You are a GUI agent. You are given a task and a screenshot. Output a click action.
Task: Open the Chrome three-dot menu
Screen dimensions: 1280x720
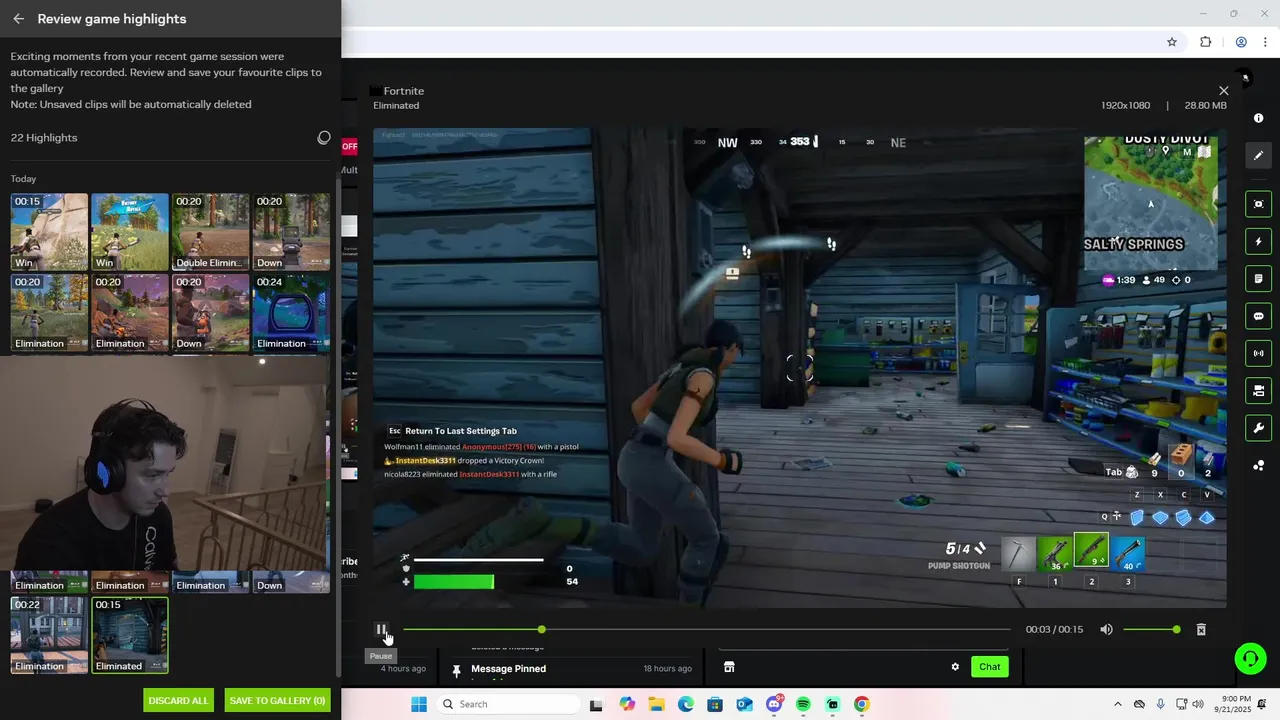(1265, 42)
